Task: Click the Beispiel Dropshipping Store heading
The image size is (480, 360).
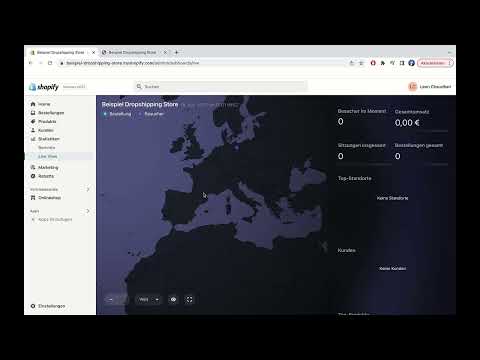Action: [x=140, y=104]
